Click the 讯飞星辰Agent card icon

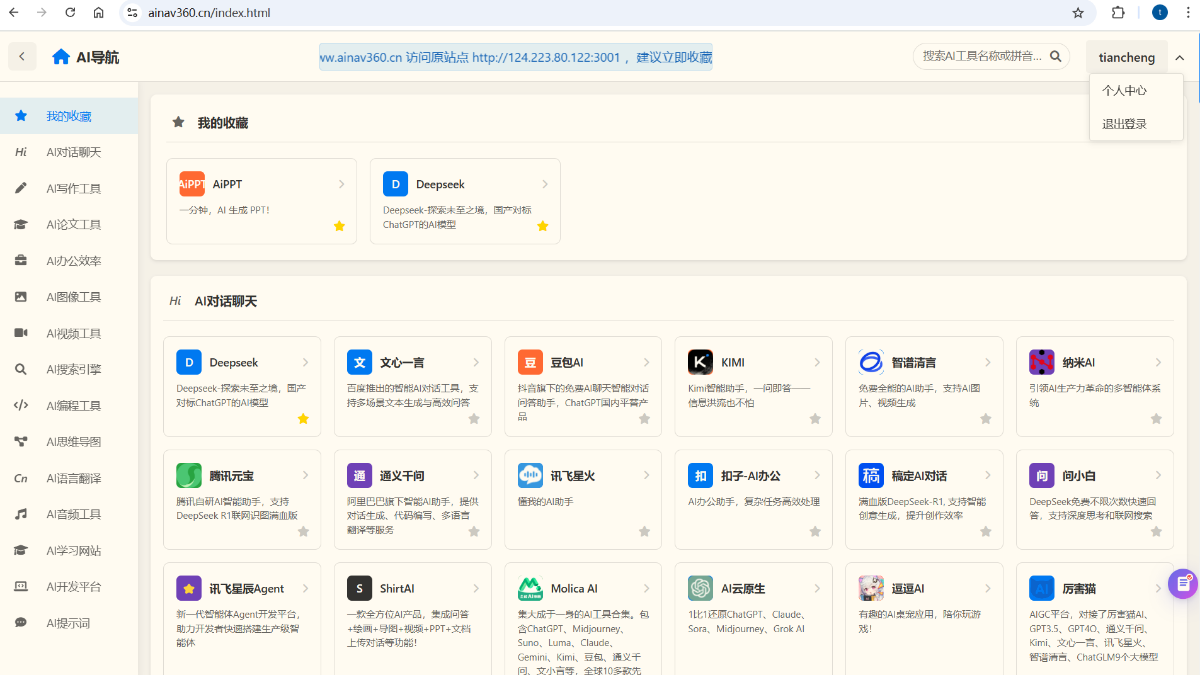pyautogui.click(x=189, y=588)
